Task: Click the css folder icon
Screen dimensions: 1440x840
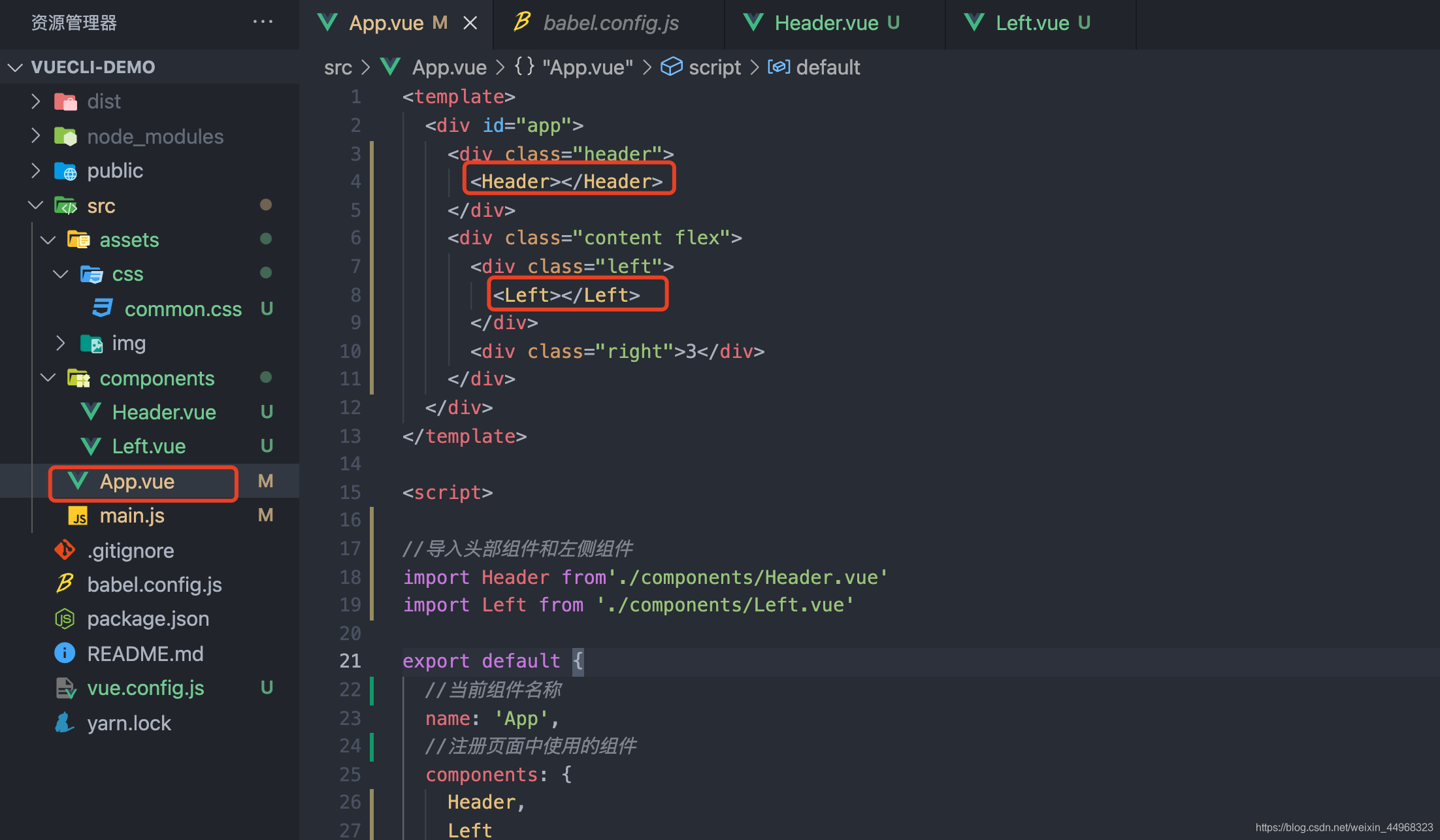Action: (x=91, y=274)
